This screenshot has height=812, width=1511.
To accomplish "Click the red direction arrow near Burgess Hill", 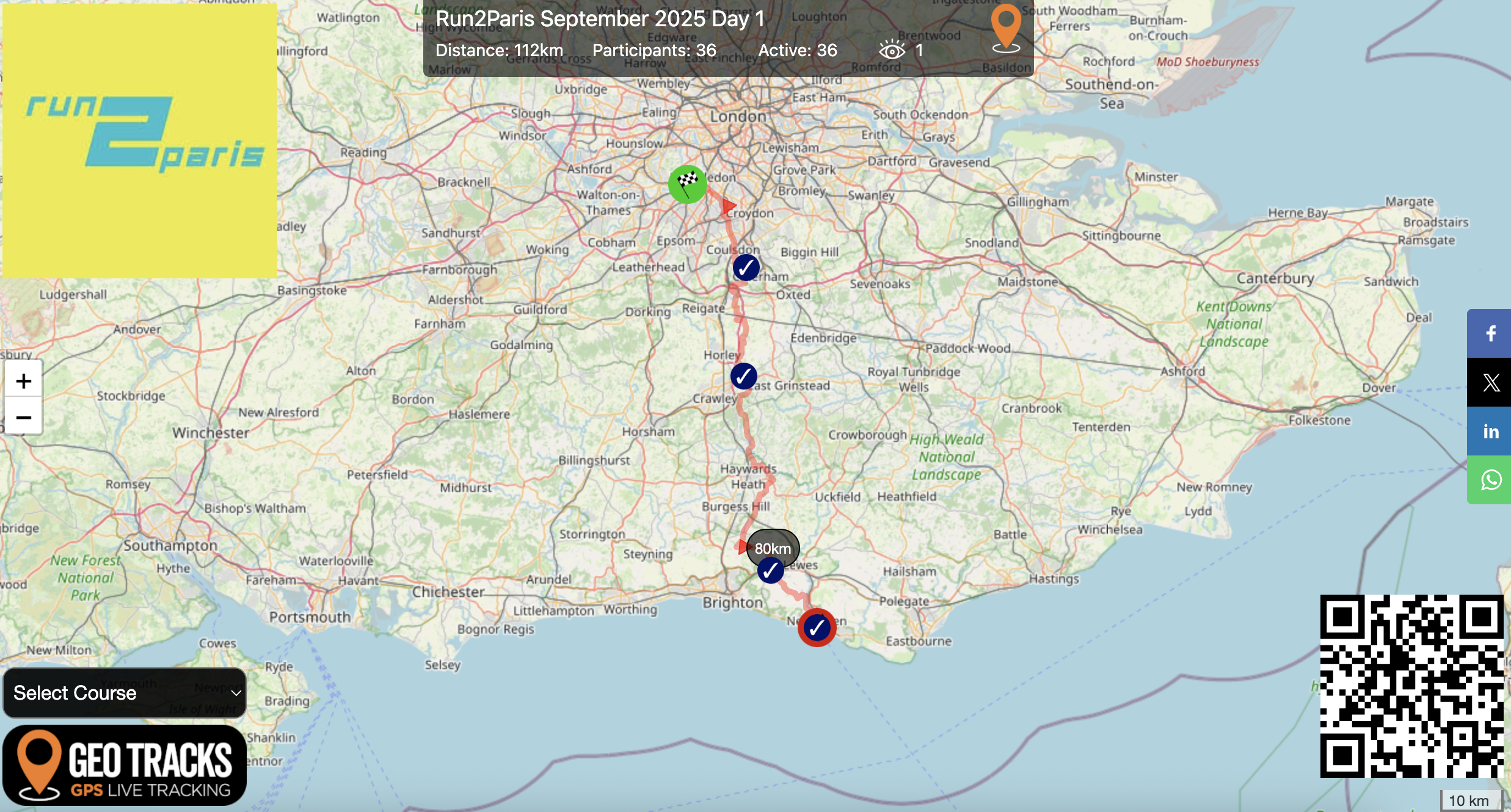I will pyautogui.click(x=743, y=546).
